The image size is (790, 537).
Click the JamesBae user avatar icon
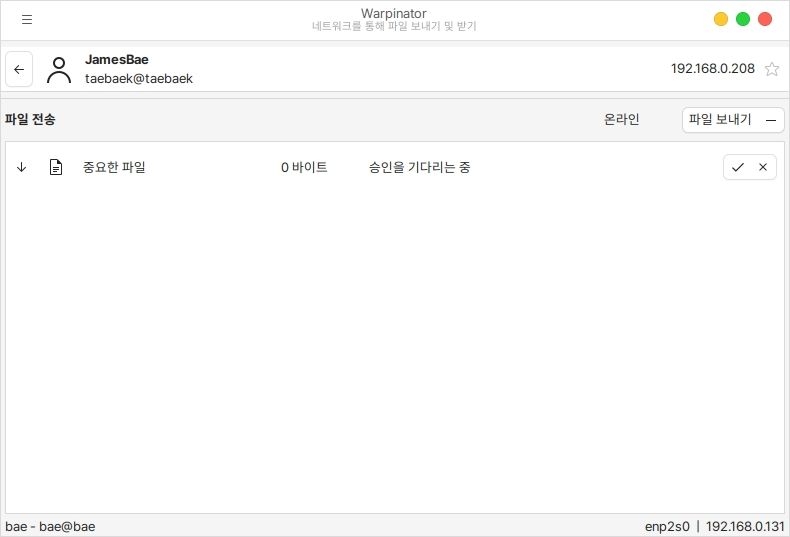pyautogui.click(x=60, y=69)
